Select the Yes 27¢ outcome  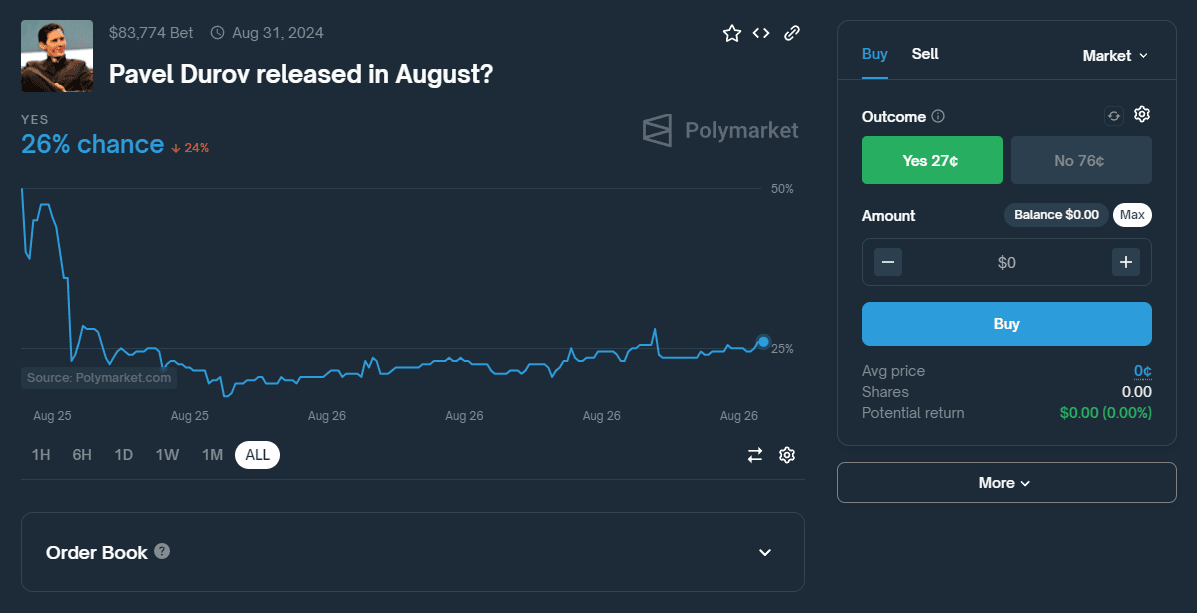931,160
